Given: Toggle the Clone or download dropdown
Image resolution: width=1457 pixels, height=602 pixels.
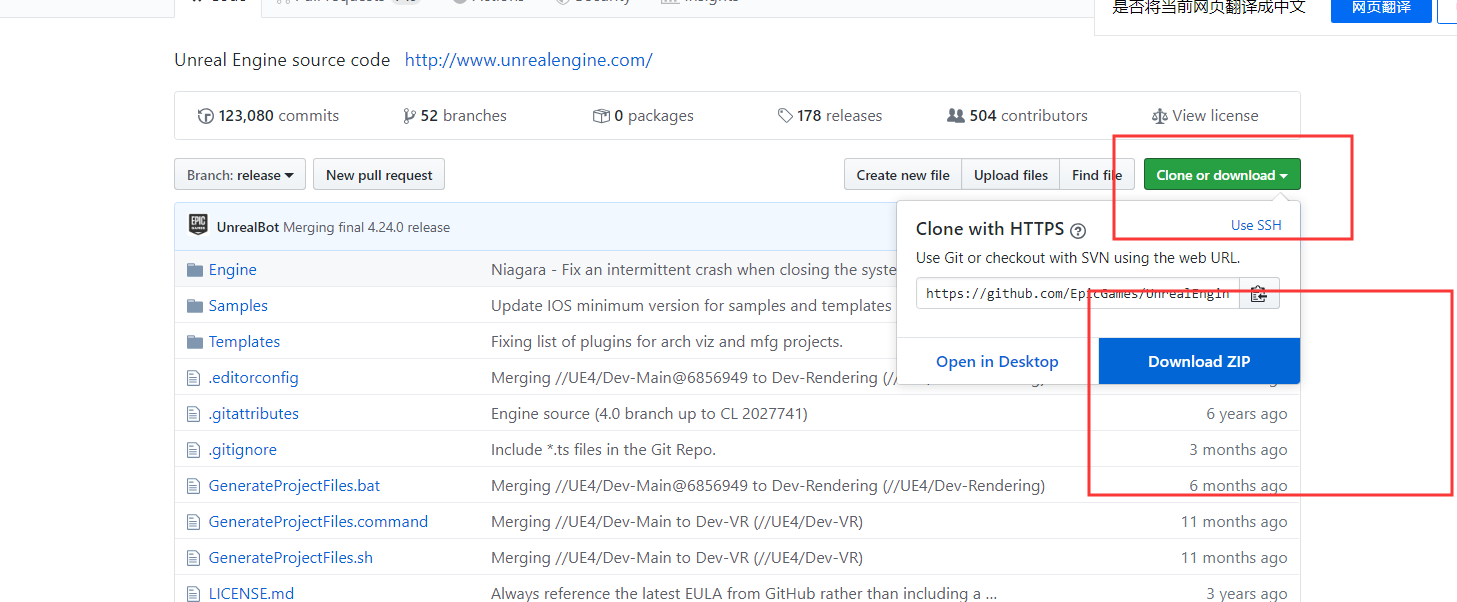Looking at the screenshot, I should point(1222,175).
